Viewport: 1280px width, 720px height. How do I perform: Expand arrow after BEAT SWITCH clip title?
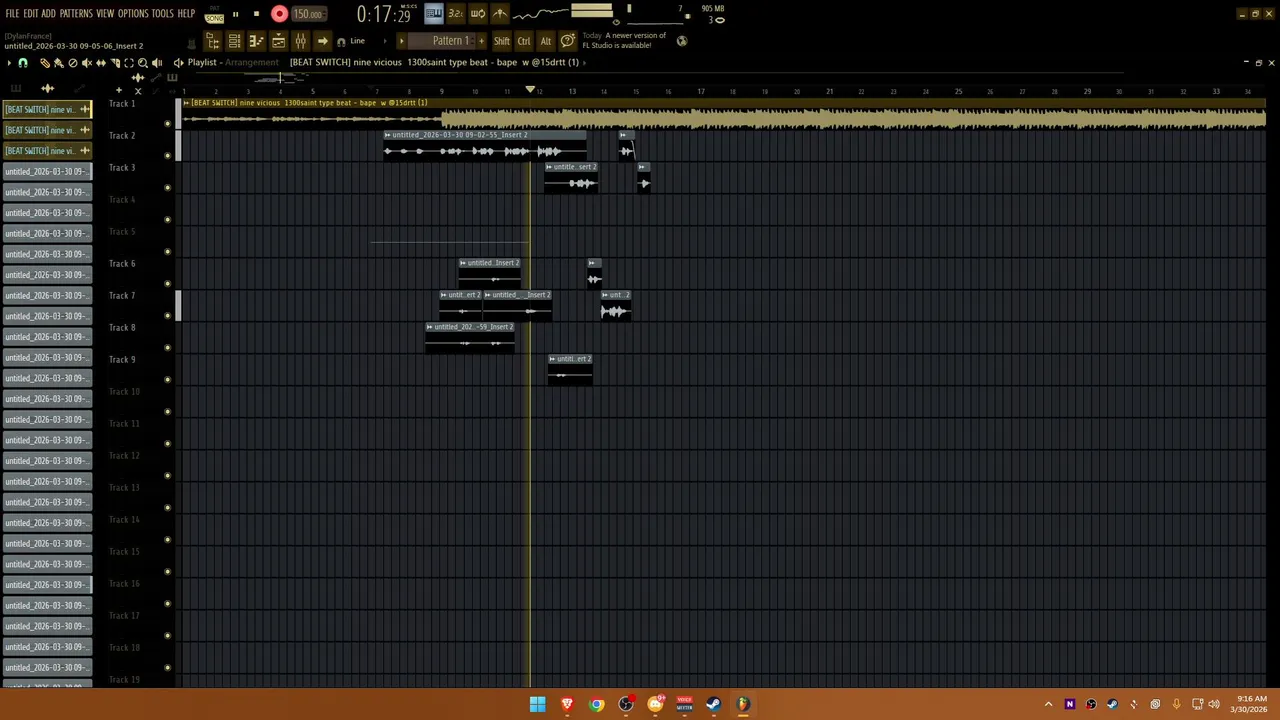click(x=584, y=62)
